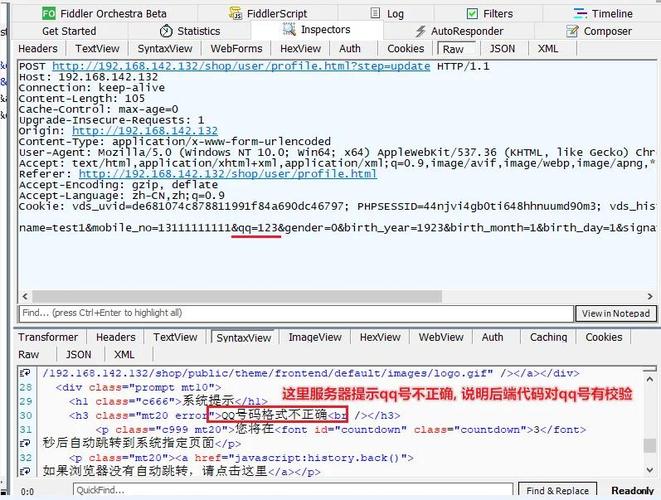This screenshot has width=661, height=500.
Task: Open response Transformer tab
Action: coord(48,337)
